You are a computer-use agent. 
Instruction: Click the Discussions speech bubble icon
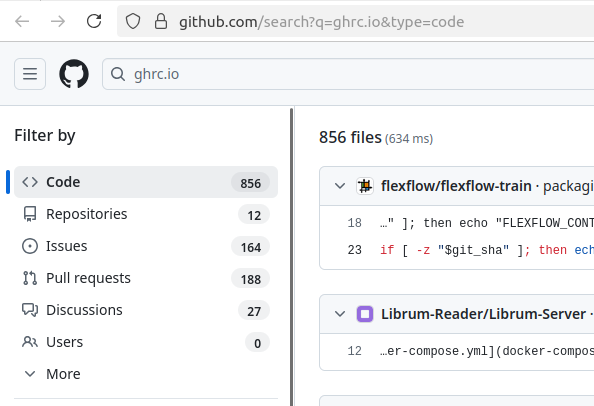tap(30, 310)
